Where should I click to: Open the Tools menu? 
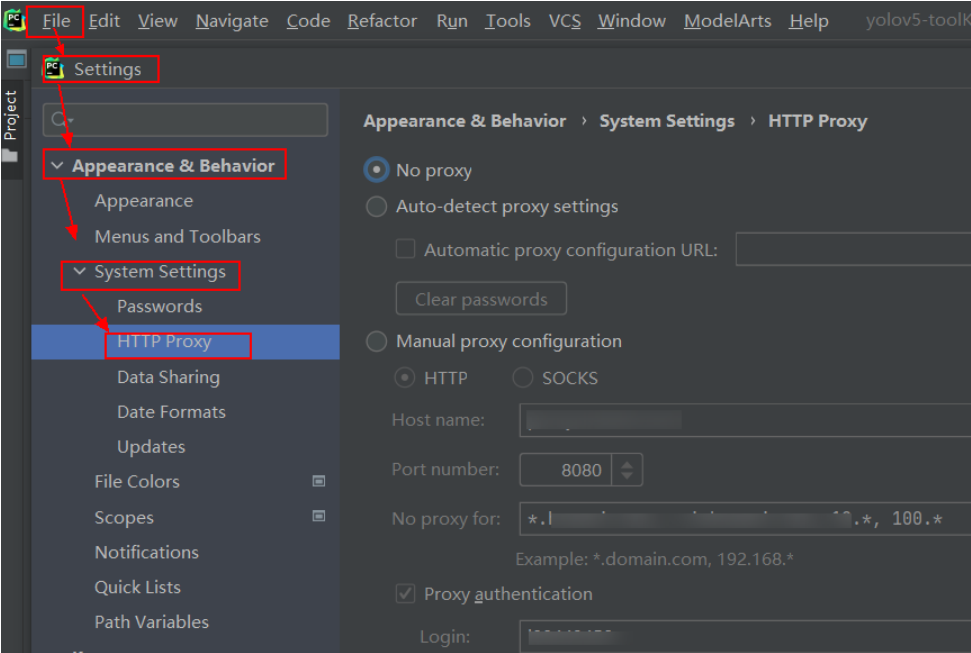pyautogui.click(x=508, y=21)
